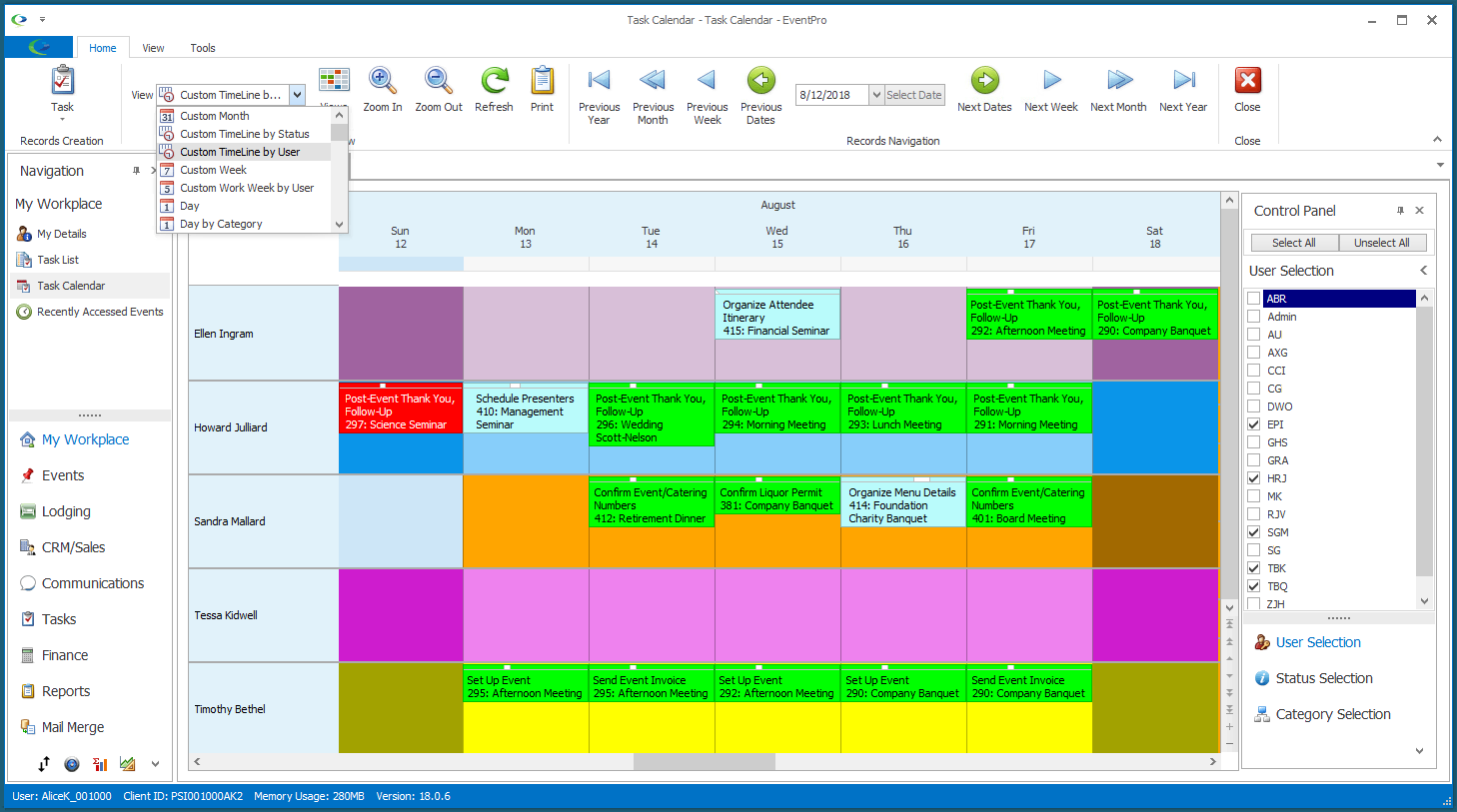Open the Quick Access toolbar dropdown
1457x812 pixels.
[42, 20]
